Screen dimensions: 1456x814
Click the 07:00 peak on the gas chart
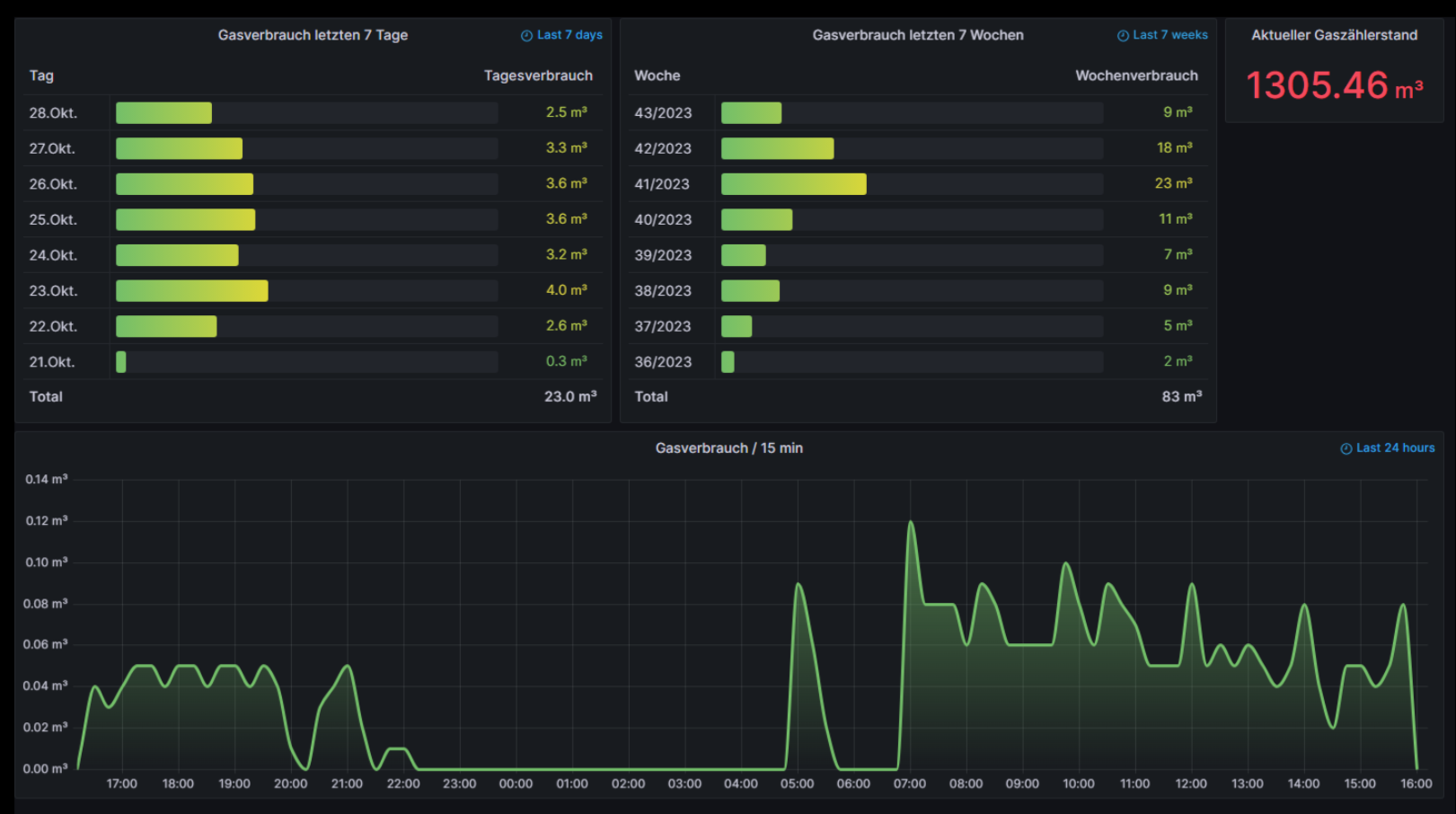(x=911, y=523)
